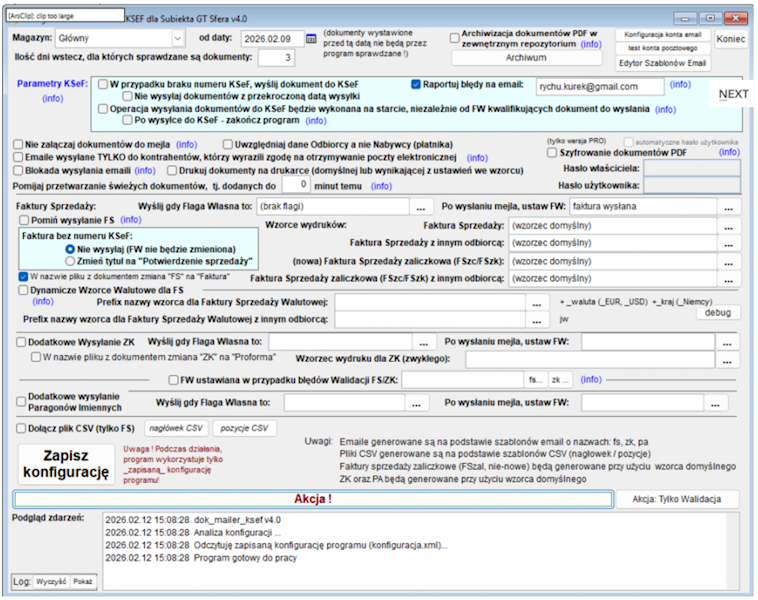The image size is (758, 600).
Task: Expand the Magazyn dropdown
Action: click(x=178, y=38)
